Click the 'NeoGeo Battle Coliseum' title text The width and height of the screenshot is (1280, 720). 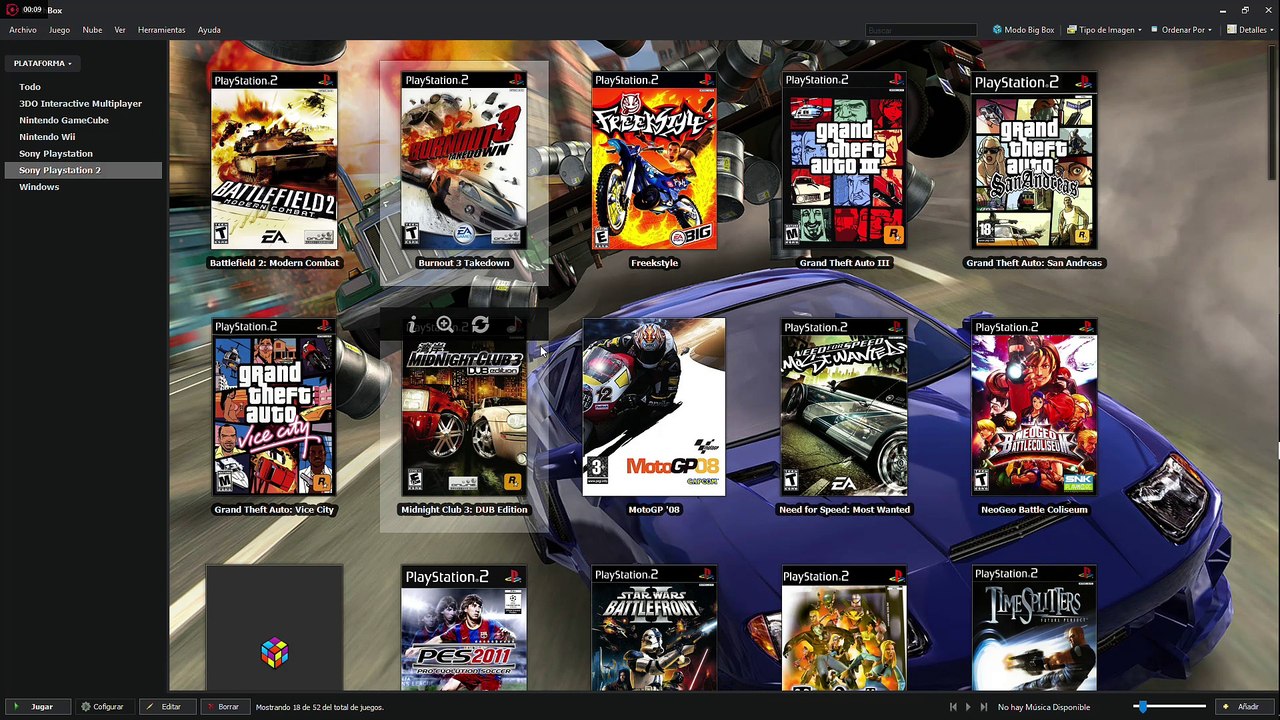(x=1034, y=510)
